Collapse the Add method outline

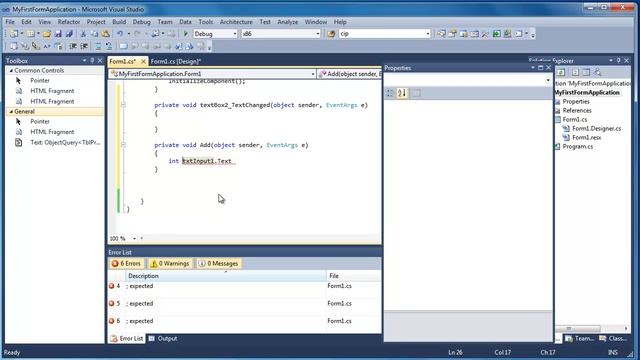click(x=123, y=145)
